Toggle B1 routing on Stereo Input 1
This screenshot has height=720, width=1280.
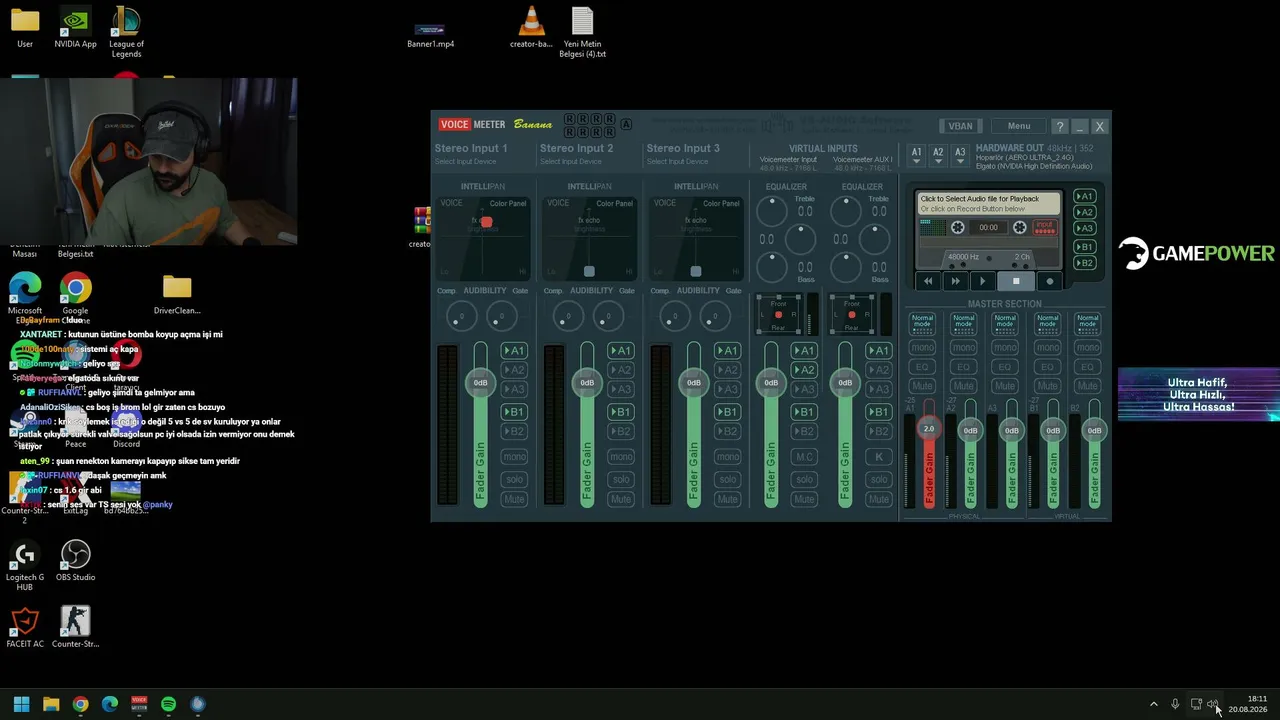[x=514, y=412]
